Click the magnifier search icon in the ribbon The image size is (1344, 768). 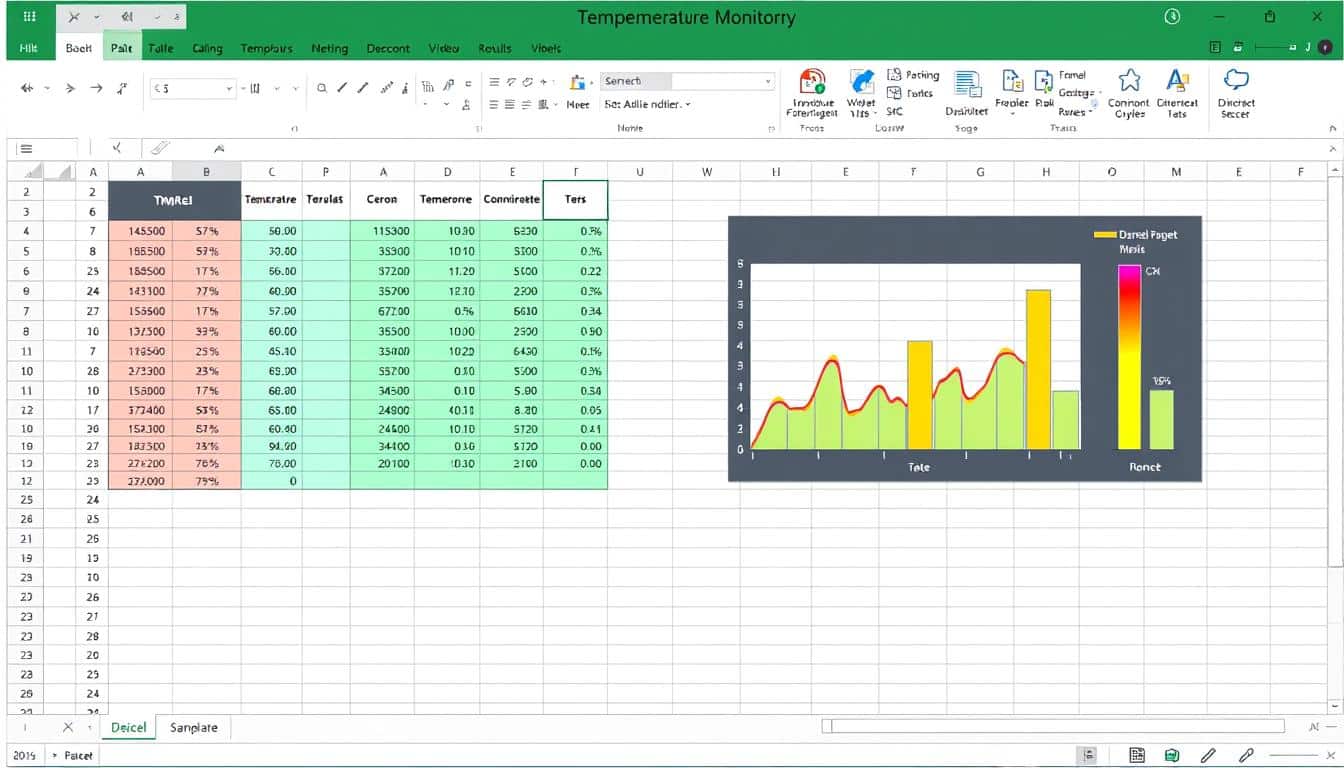coord(322,88)
